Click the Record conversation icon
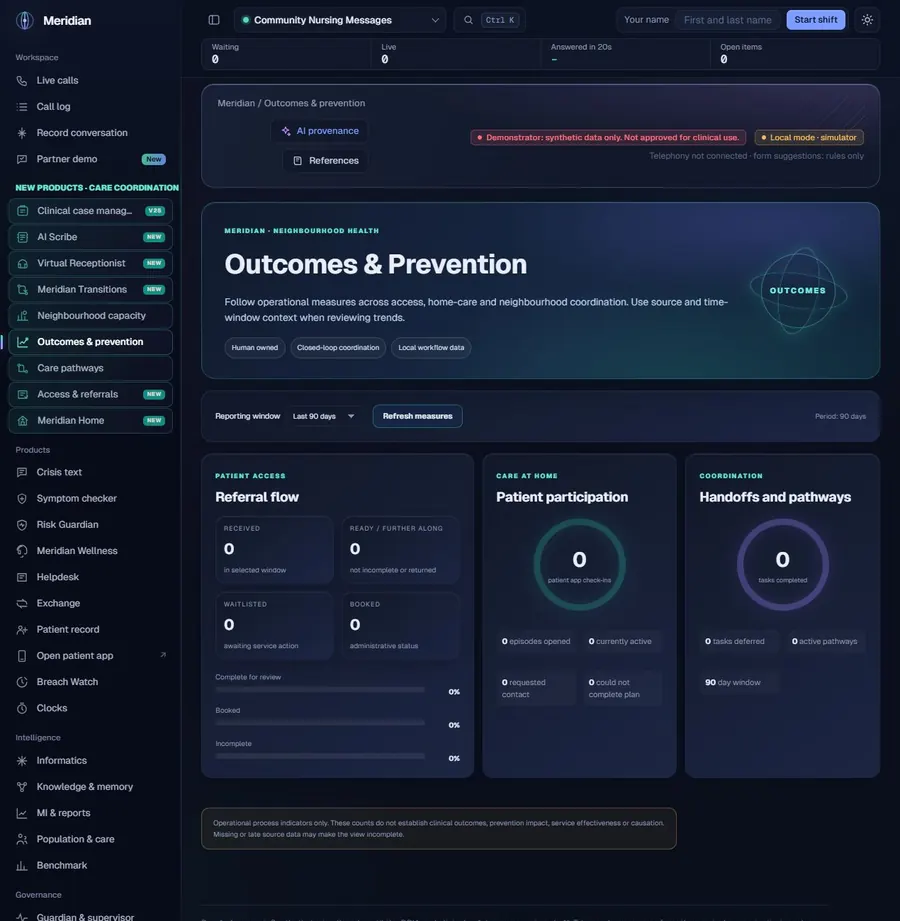 point(22,133)
